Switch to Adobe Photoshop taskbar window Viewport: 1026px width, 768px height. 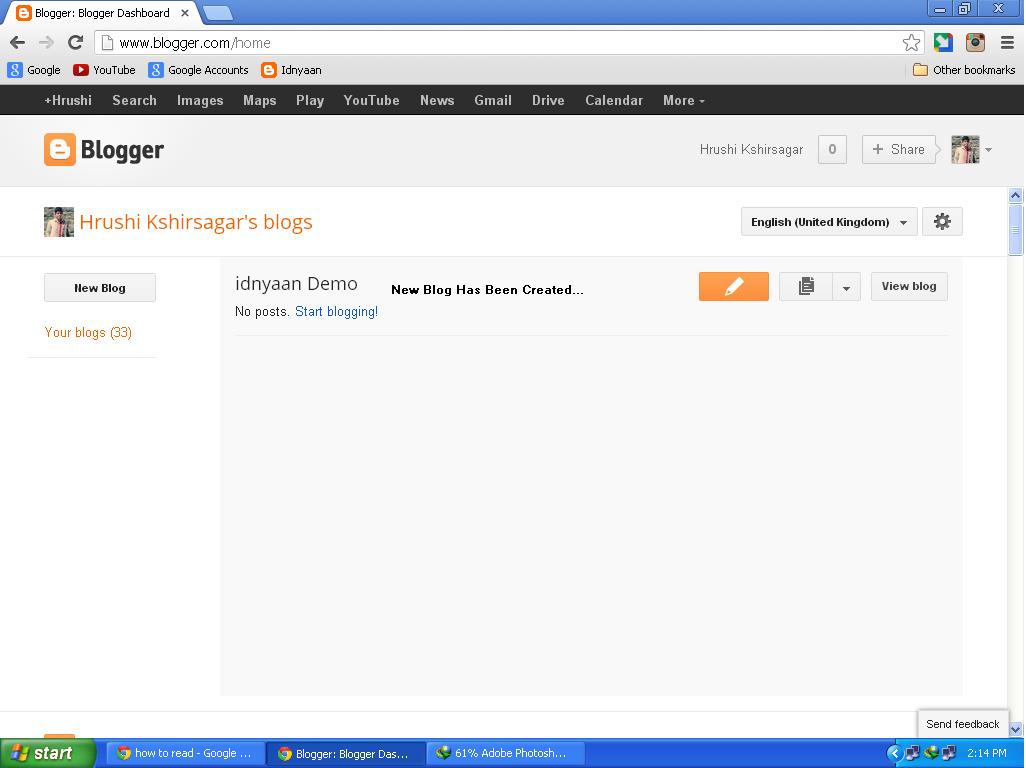click(504, 753)
